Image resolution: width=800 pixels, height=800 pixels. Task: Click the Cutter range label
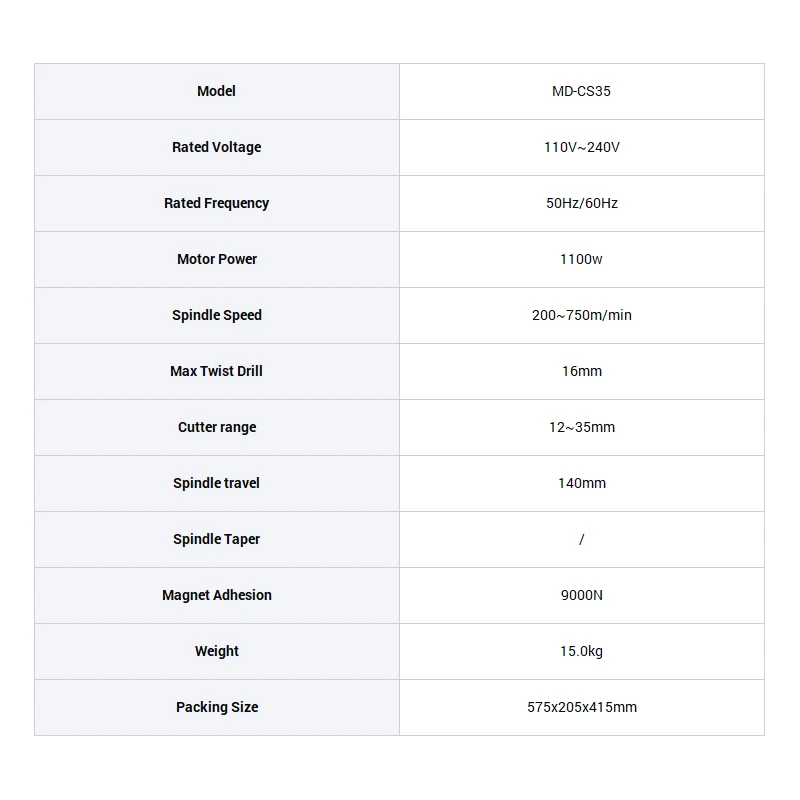pyautogui.click(x=216, y=427)
